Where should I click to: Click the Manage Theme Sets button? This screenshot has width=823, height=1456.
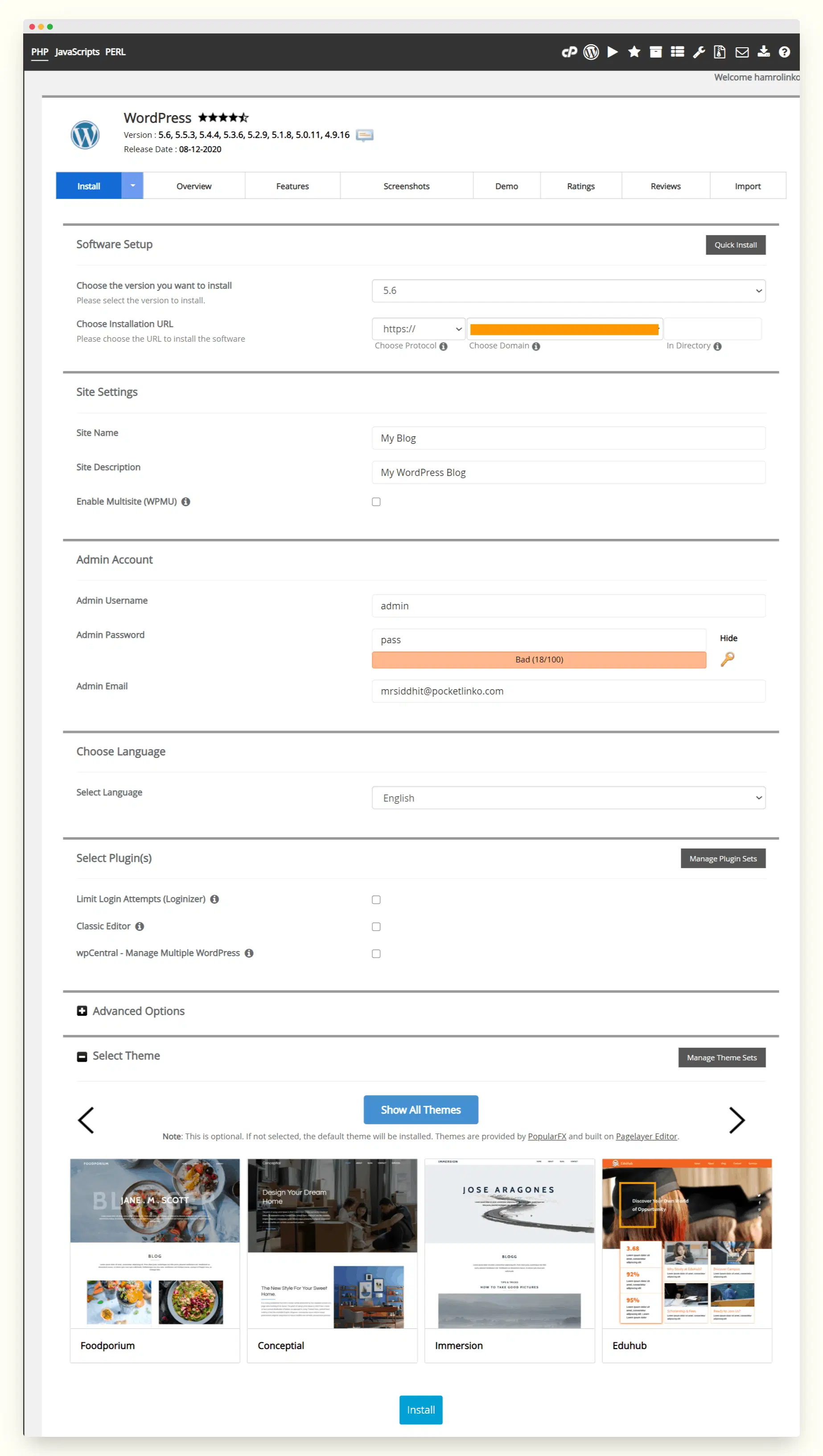tap(722, 1057)
